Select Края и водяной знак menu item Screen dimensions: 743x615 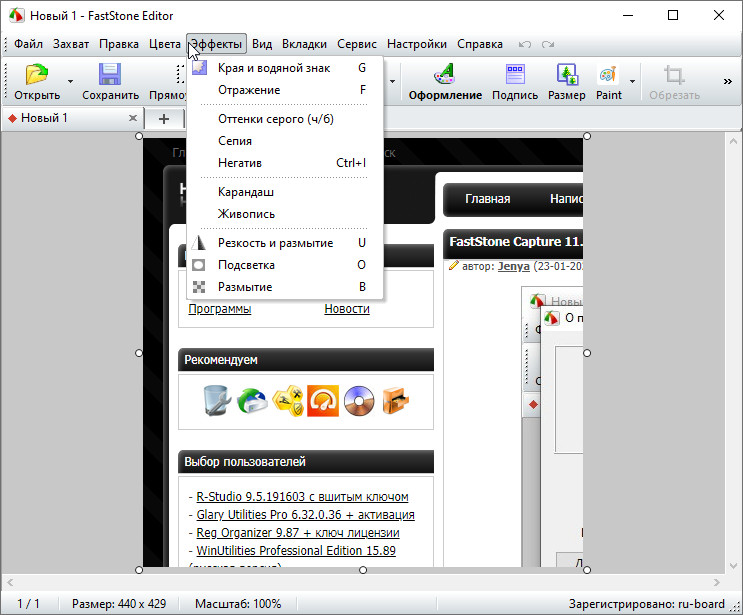[x=273, y=68]
